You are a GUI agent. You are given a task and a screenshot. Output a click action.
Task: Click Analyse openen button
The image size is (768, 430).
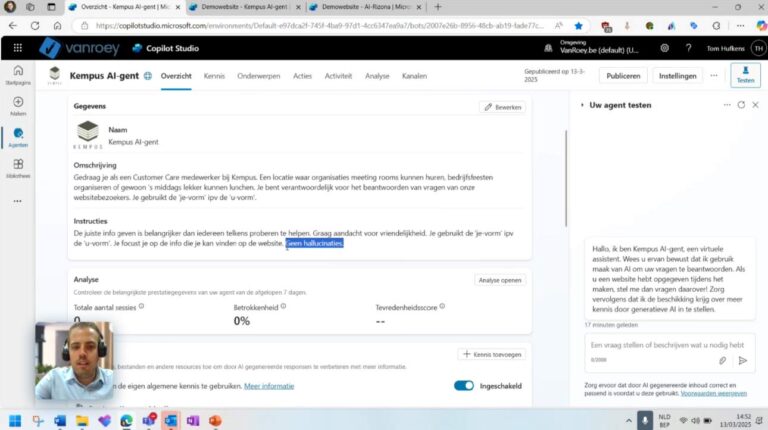[500, 280]
